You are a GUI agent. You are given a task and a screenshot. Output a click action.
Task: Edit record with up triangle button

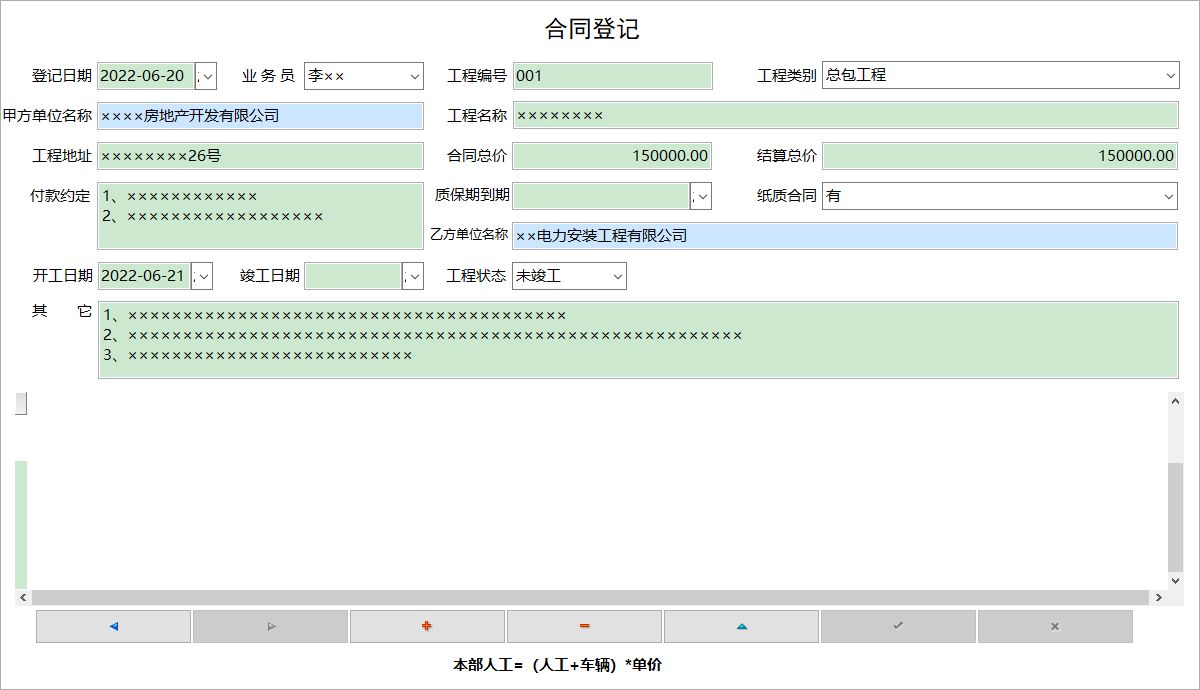[741, 626]
